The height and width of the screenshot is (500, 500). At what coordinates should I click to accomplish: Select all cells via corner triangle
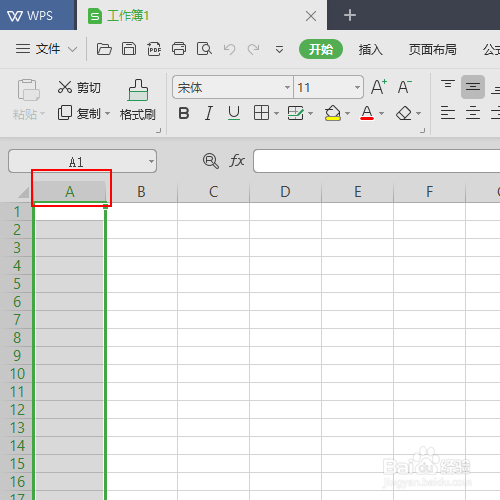23,192
